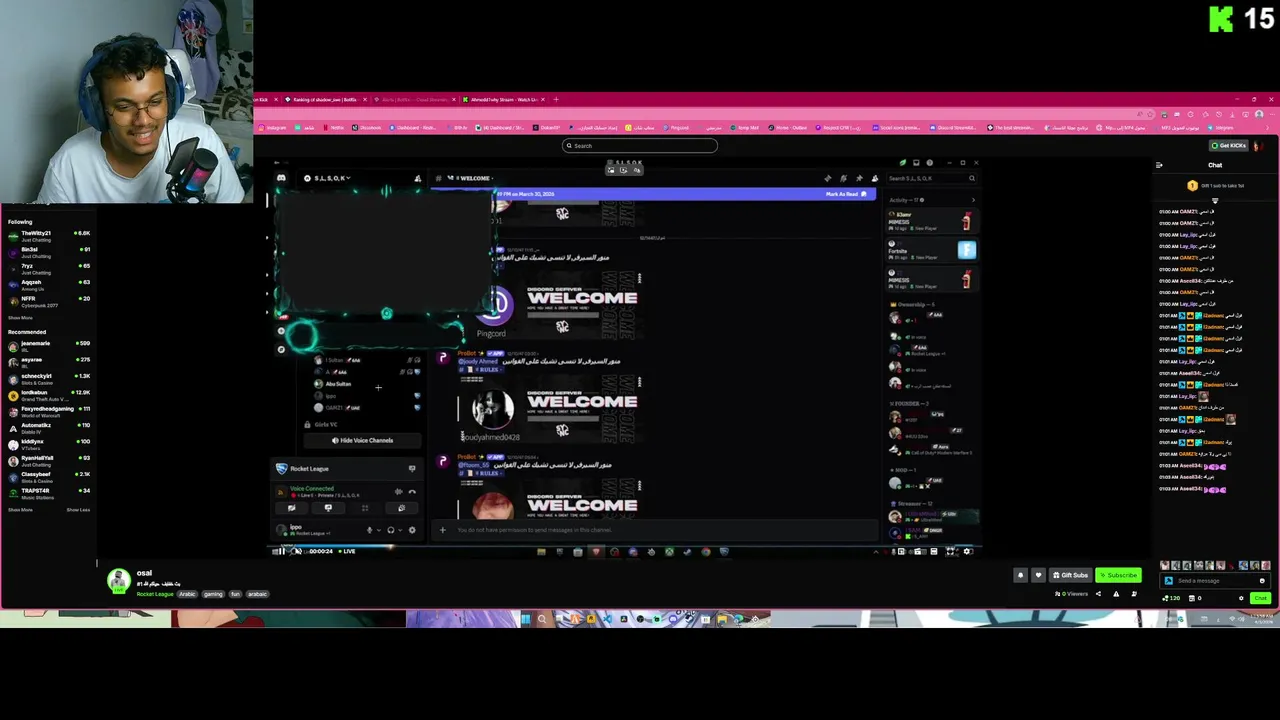
Task: Show More under Recommended list
Action: pos(20,510)
